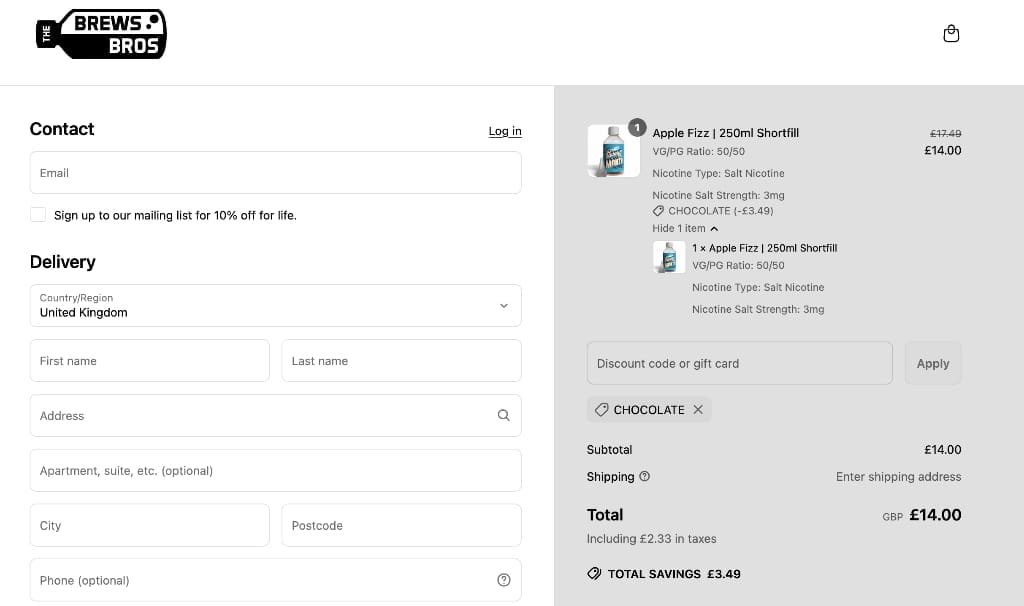
Task: Focus the discount code or gift card field
Action: (739, 364)
